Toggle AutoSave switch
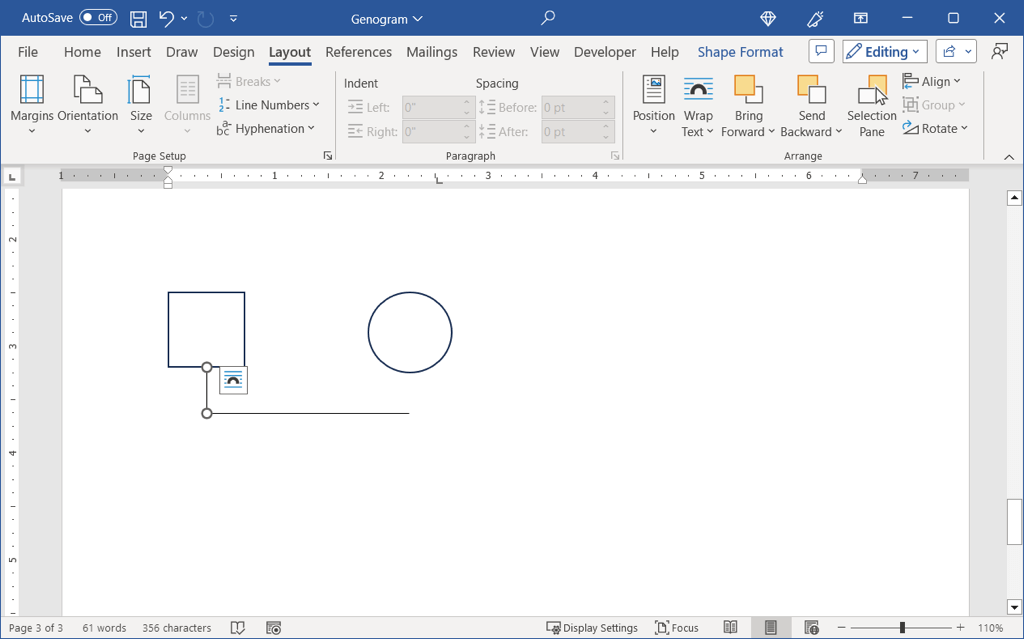The height and width of the screenshot is (639, 1024). tap(98, 18)
